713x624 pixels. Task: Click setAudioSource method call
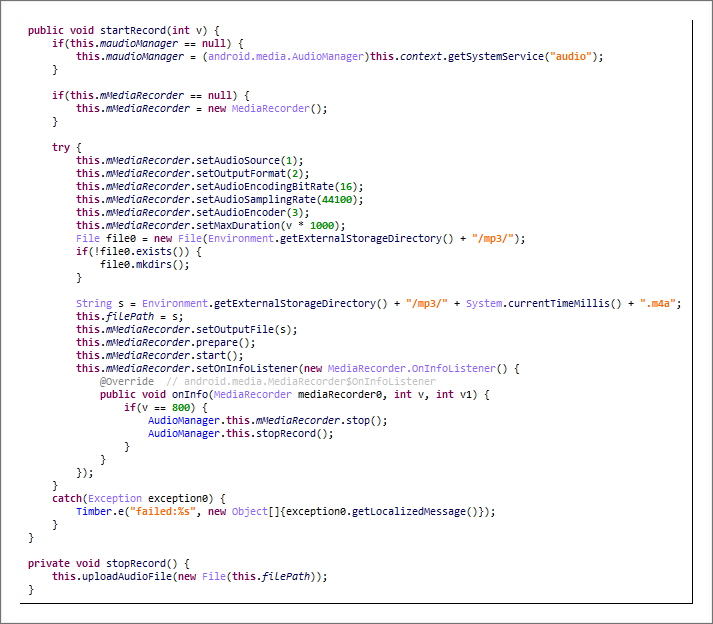(238, 161)
